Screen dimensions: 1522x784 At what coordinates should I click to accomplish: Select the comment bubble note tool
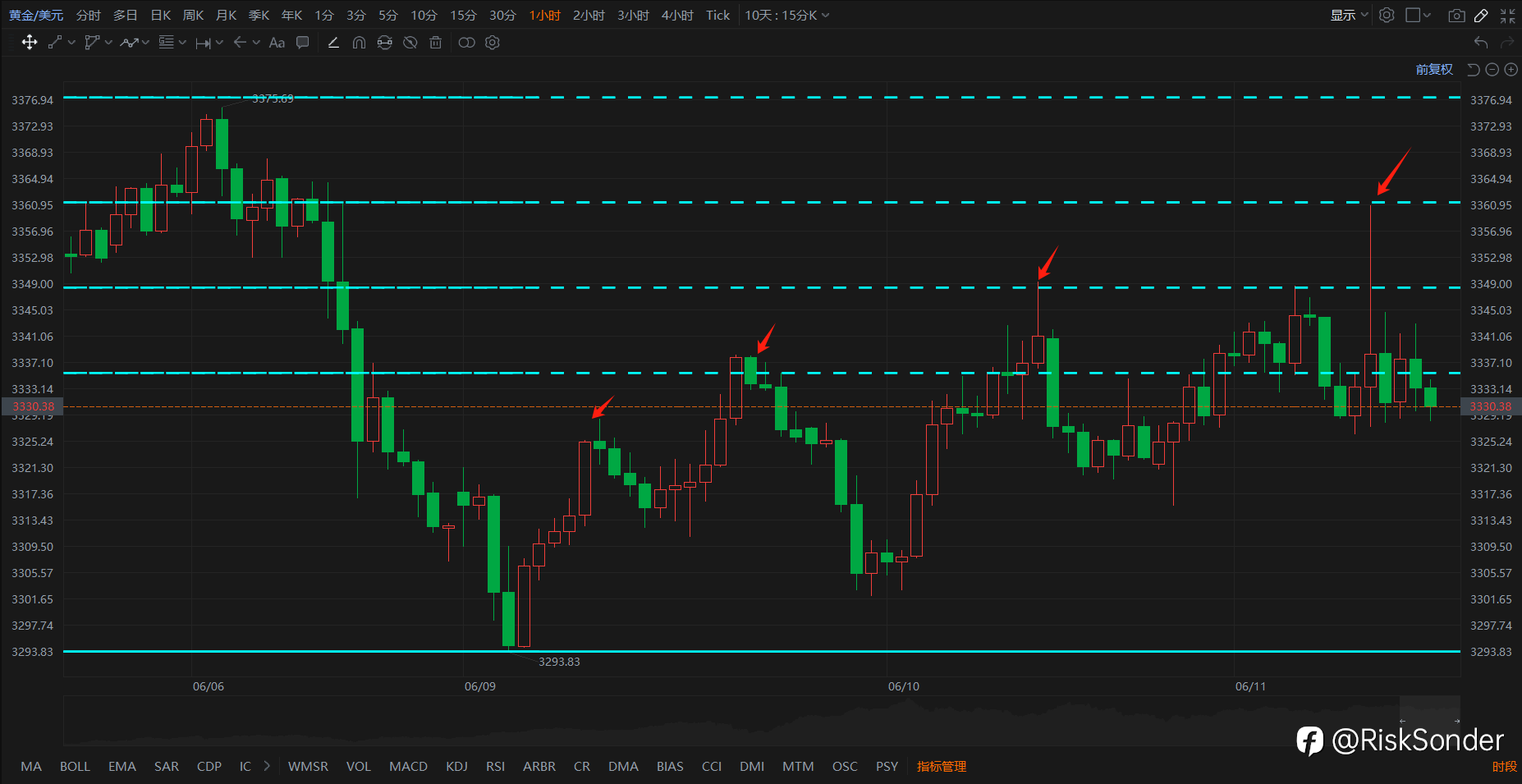coord(303,43)
